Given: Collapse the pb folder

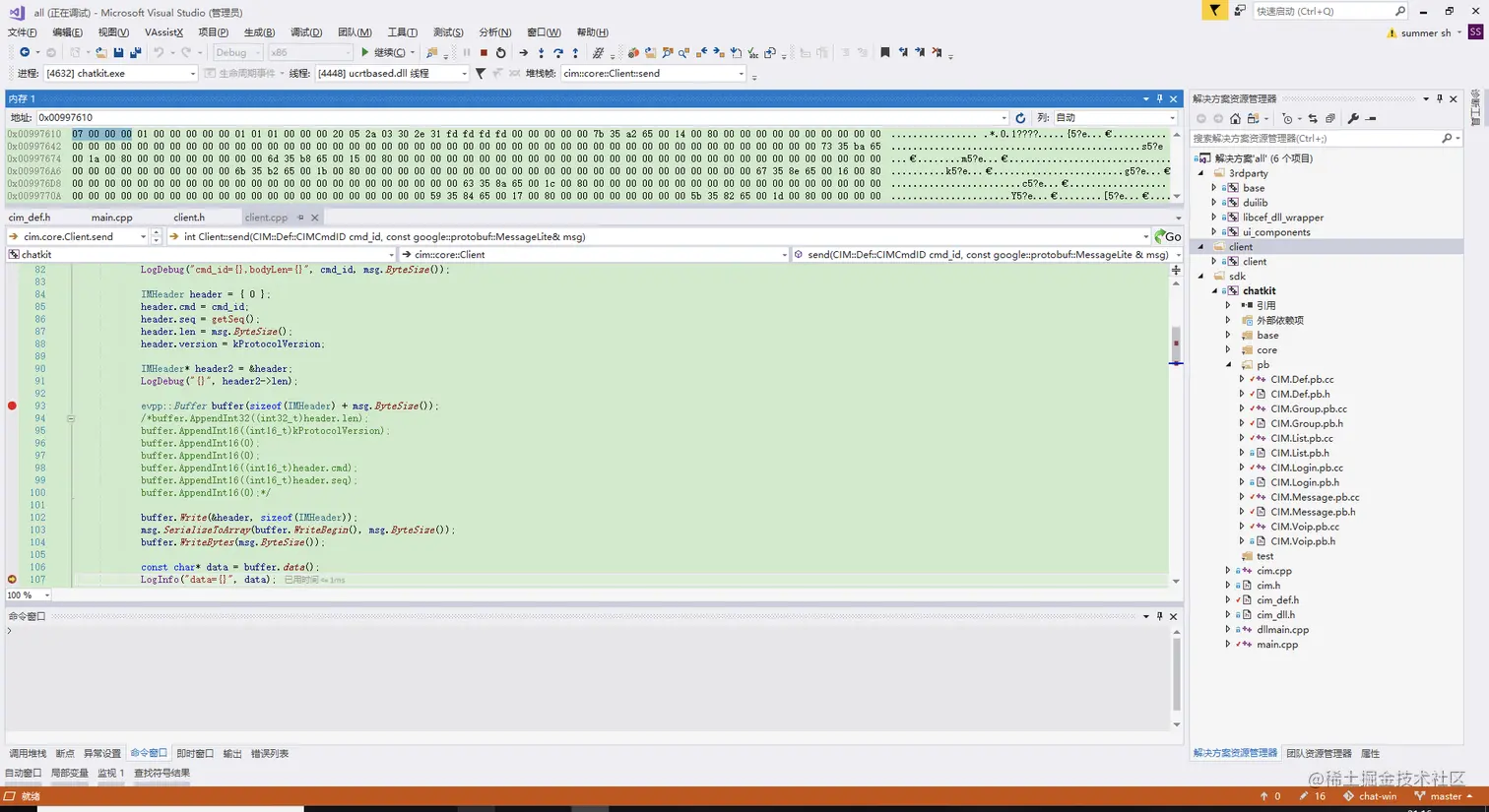Looking at the screenshot, I should pyautogui.click(x=1229, y=365).
